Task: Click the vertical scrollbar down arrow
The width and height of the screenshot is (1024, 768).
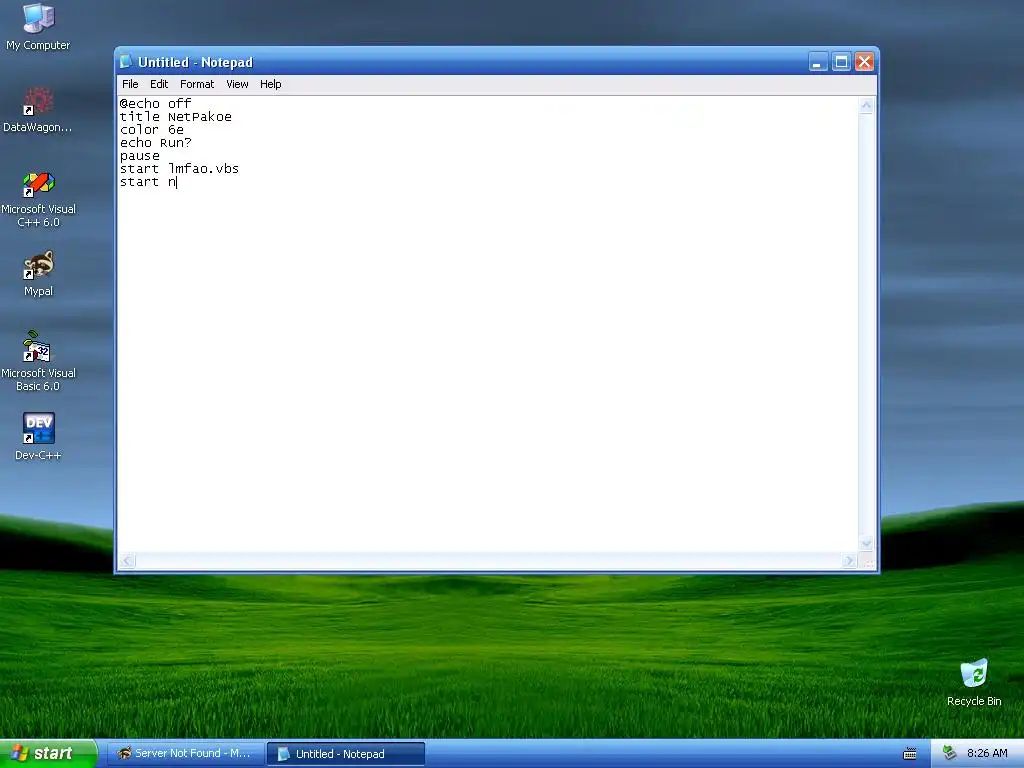Action: click(866, 543)
